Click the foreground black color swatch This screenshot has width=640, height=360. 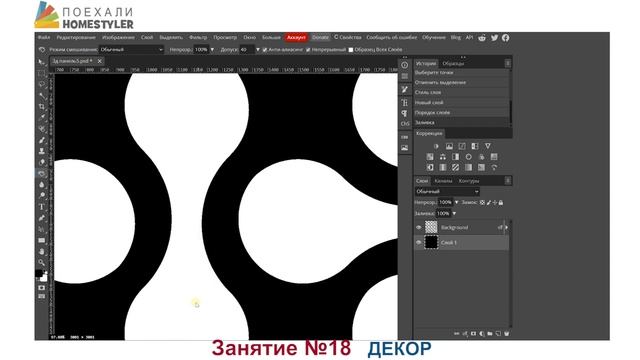39,273
